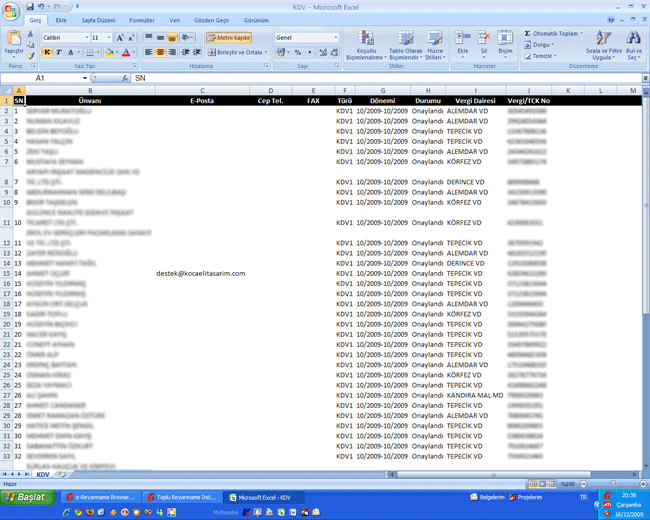The height and width of the screenshot is (520, 650).
Task: Select the KDV sheet tab
Action: pos(43,474)
